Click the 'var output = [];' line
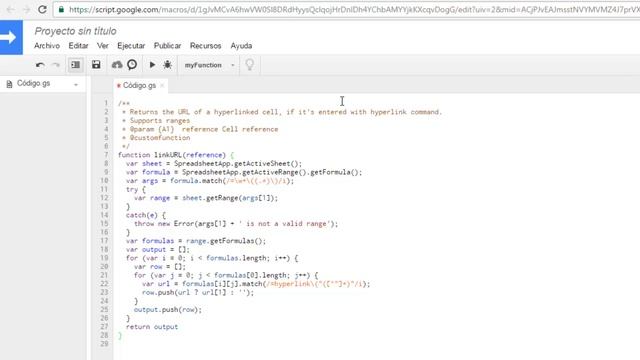 pos(158,249)
